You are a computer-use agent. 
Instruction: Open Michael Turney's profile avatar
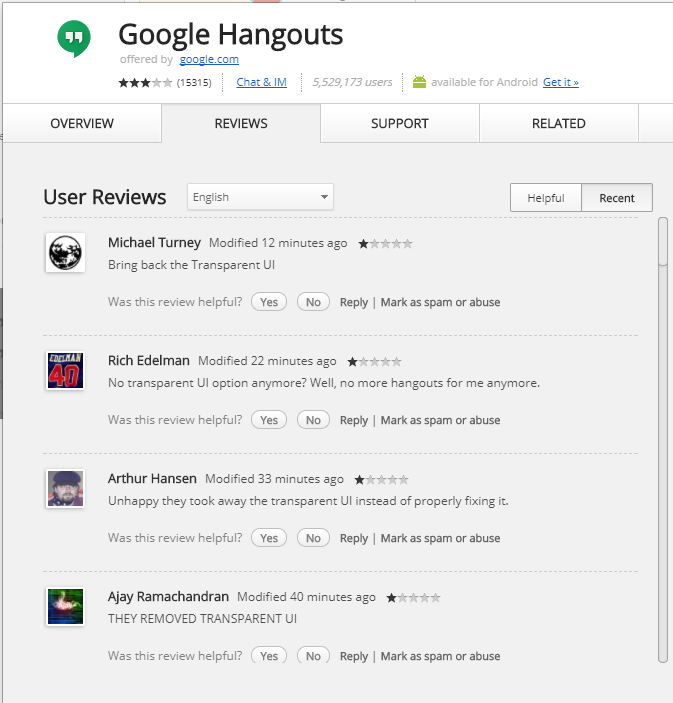point(65,252)
